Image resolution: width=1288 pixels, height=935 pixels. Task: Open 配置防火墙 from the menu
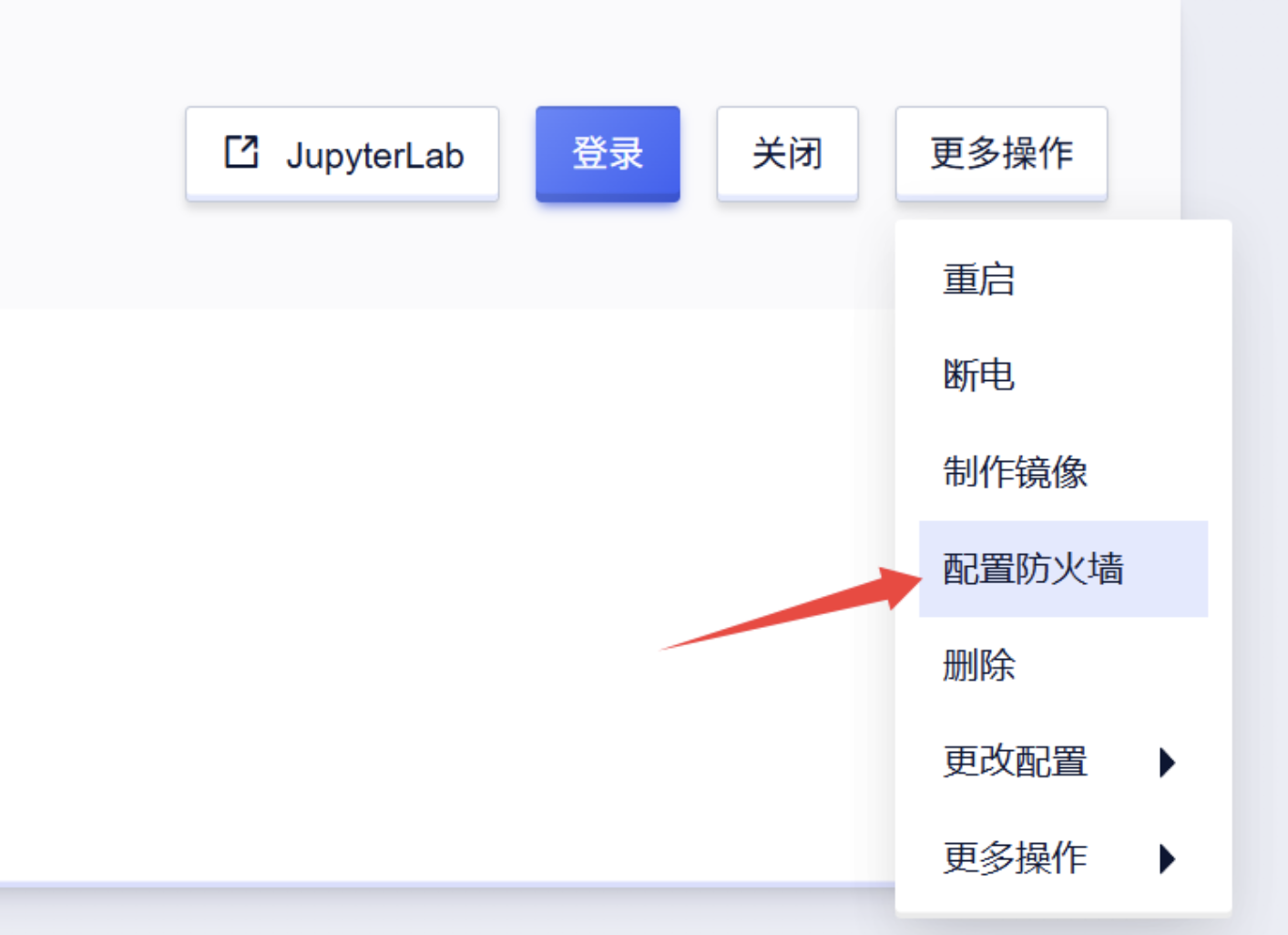tap(1033, 569)
